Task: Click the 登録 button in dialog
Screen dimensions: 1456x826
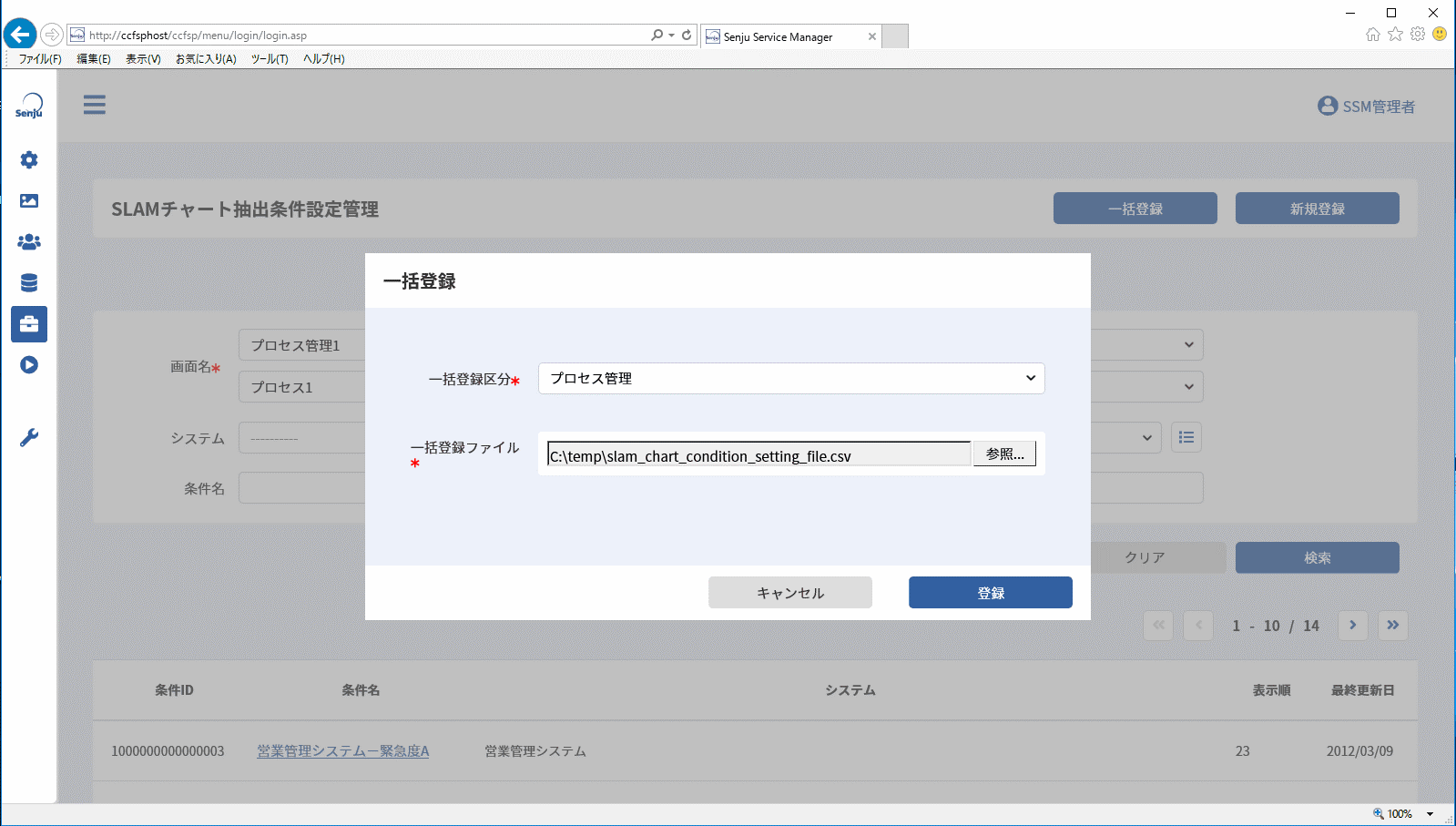Action: coord(991,592)
